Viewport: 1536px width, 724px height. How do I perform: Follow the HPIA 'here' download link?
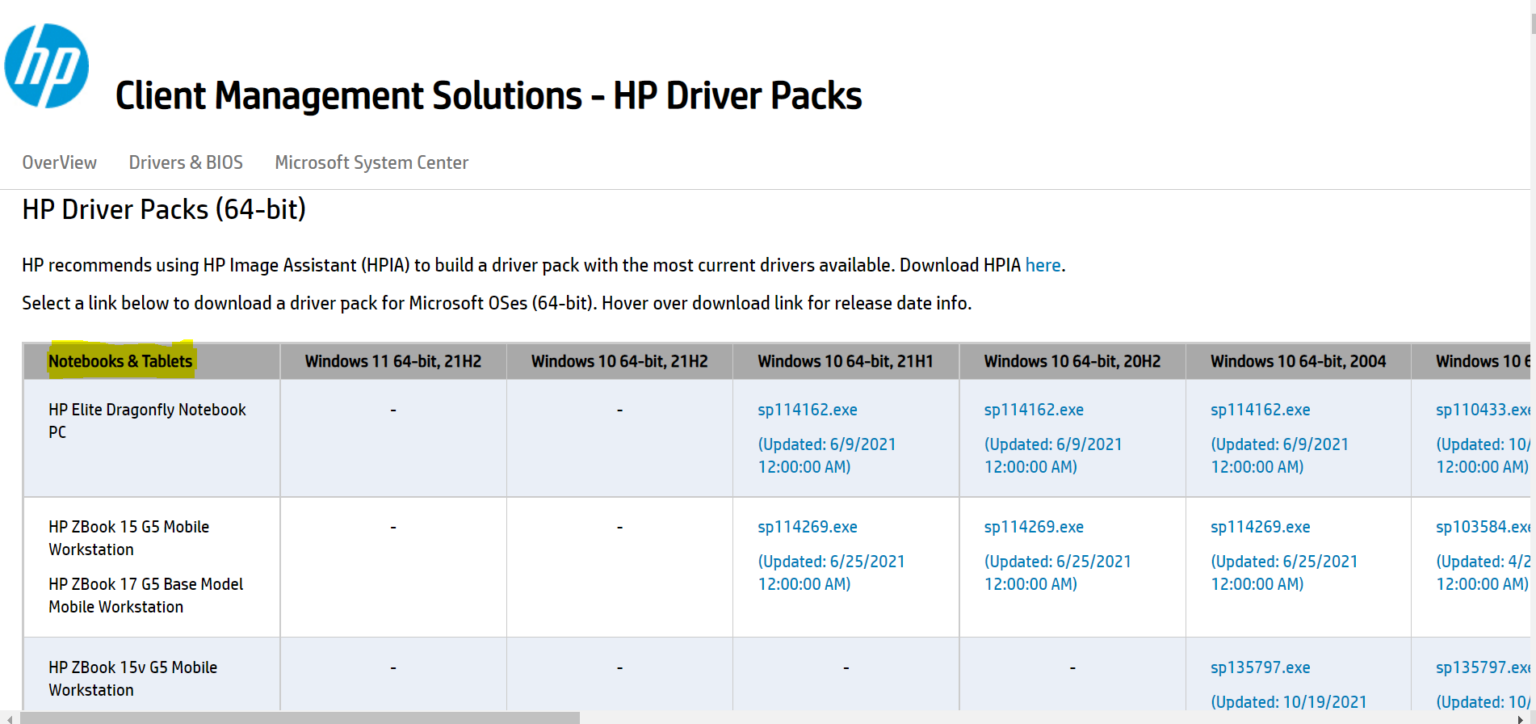point(1043,265)
